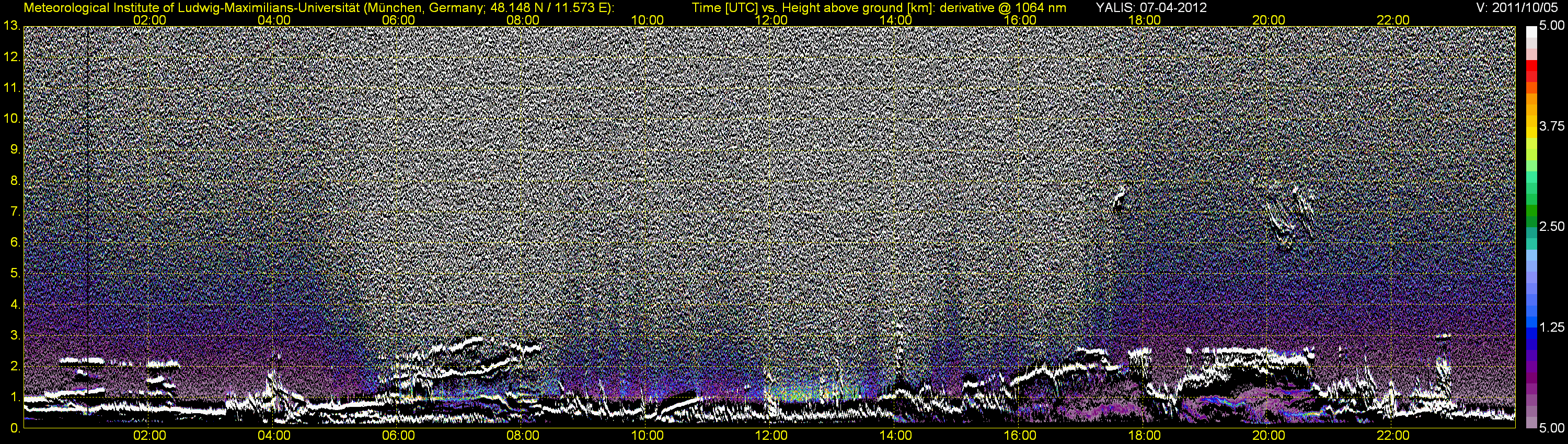Click the 10:00 label on the top time axis
The width and height of the screenshot is (1568, 444).
[647, 20]
